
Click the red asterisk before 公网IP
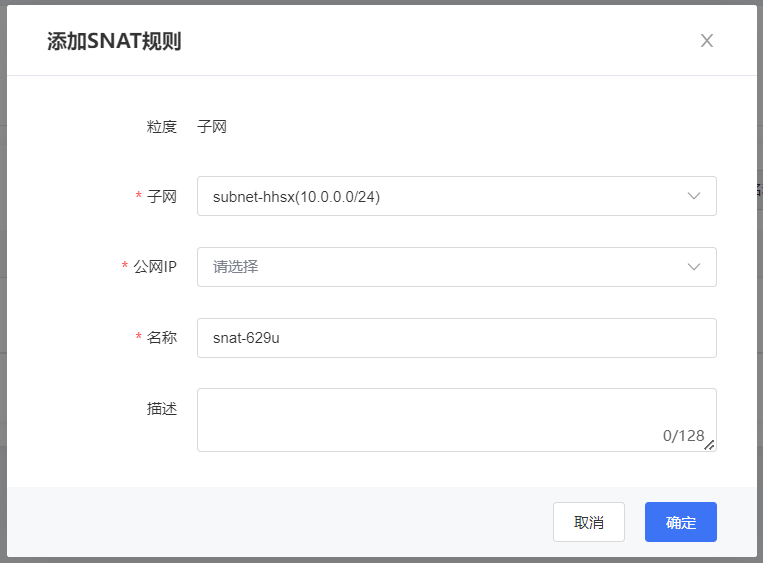[125, 267]
